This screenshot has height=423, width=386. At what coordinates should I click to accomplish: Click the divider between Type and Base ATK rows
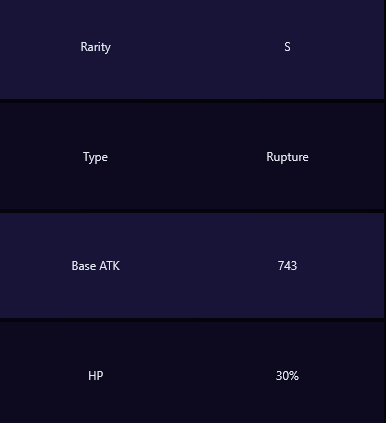(192, 211)
